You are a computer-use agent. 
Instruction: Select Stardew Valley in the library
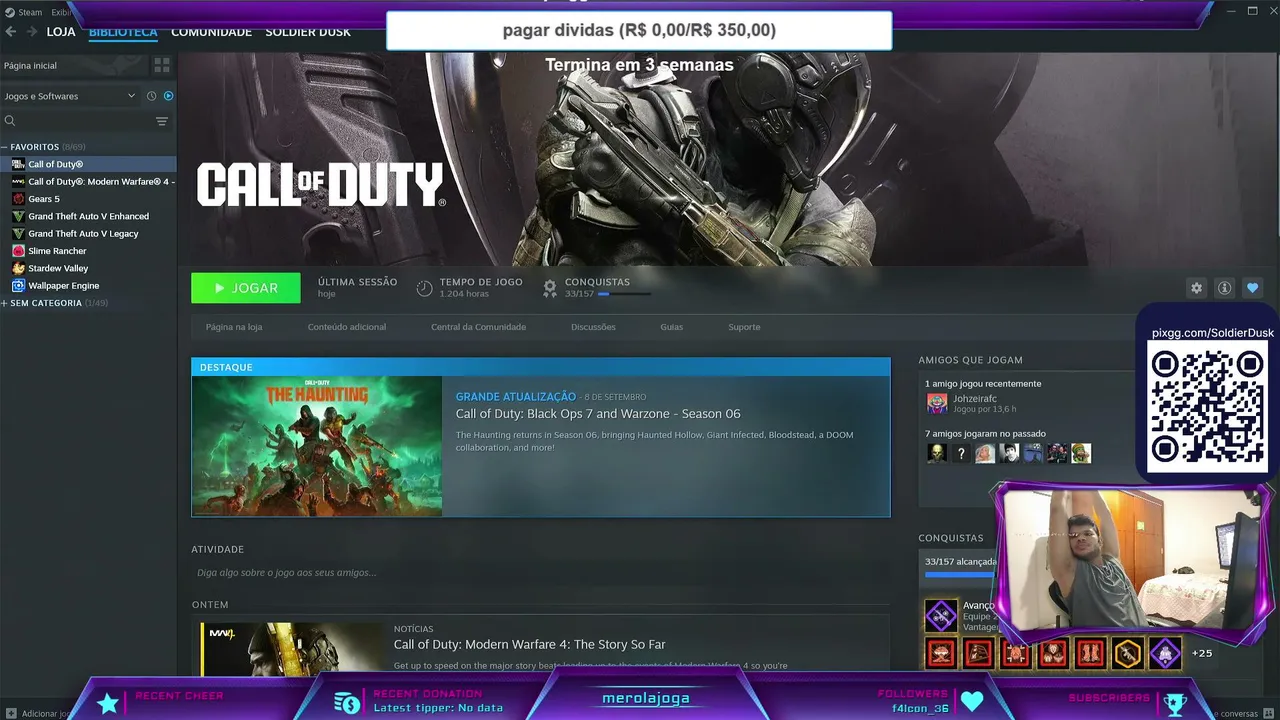pos(88,268)
